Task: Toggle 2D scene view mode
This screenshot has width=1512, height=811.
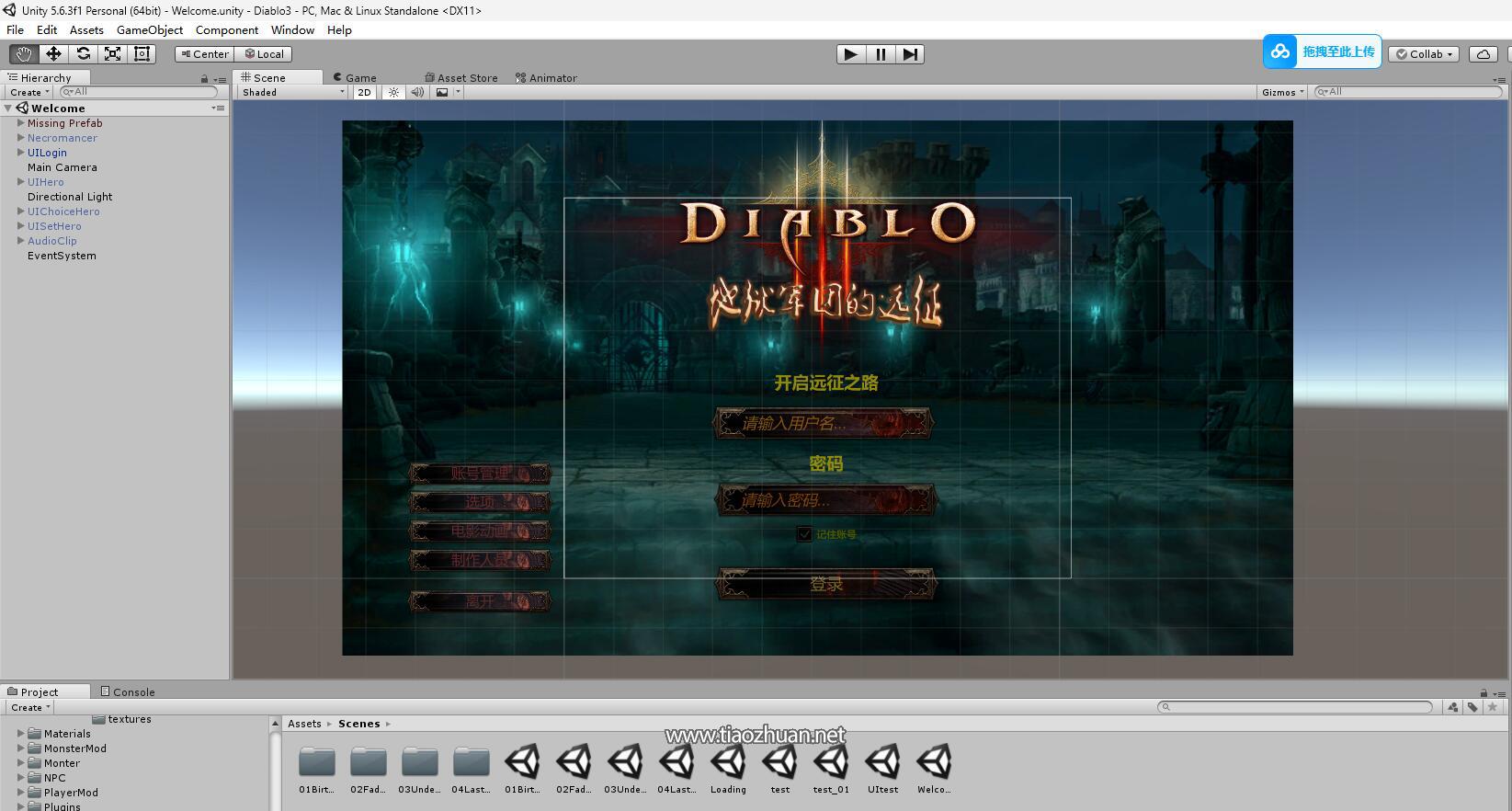Action: 365,92
